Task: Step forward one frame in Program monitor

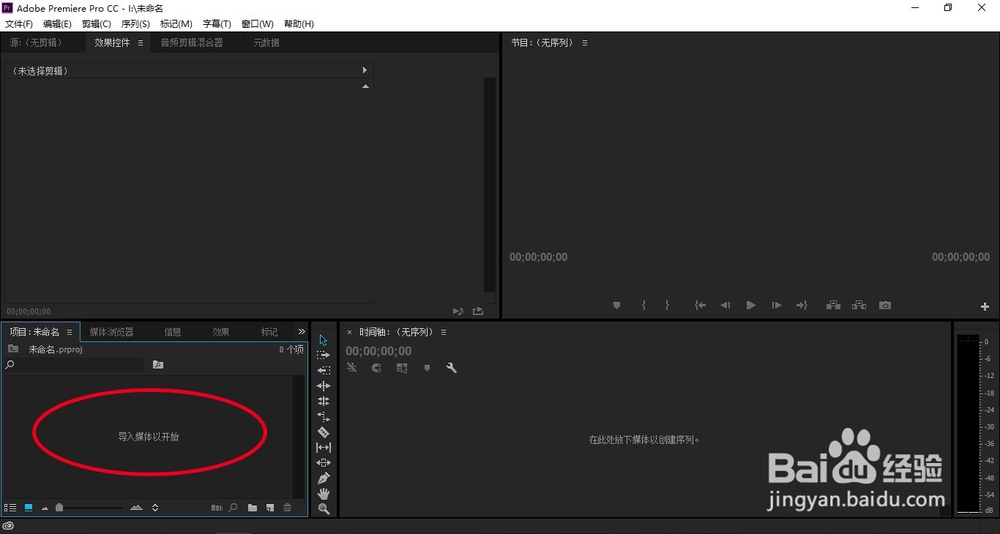Action: 776,306
